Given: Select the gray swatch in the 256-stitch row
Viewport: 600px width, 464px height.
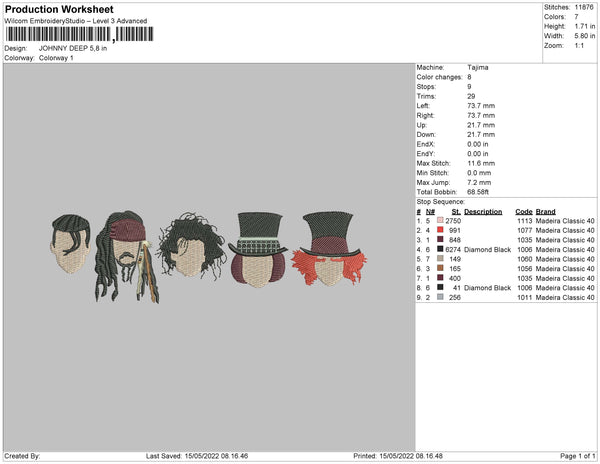Looking at the screenshot, I should pos(440,297).
